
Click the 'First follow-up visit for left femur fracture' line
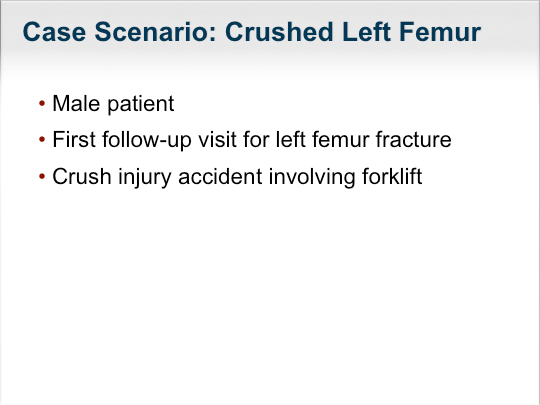coord(252,140)
